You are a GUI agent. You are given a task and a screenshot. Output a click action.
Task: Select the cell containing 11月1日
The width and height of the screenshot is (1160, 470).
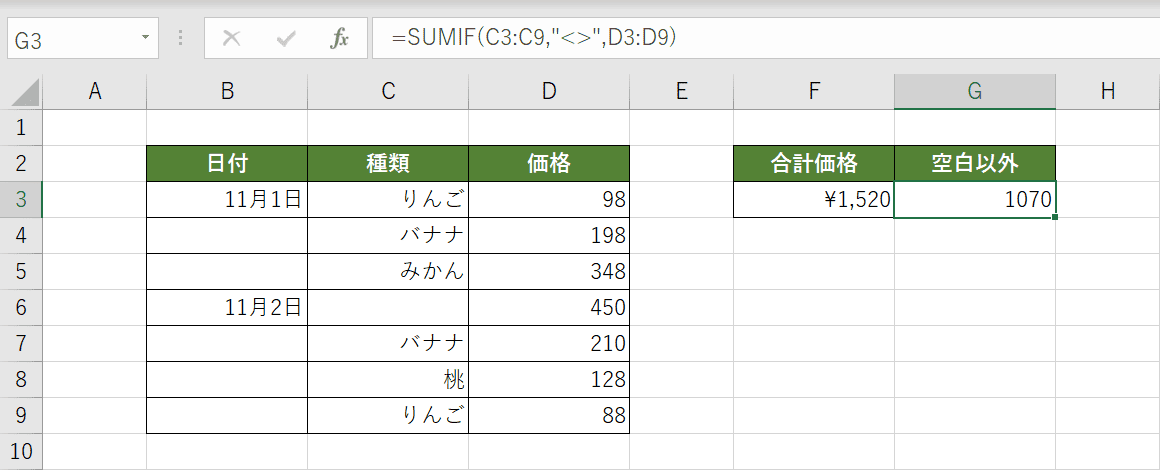227,200
